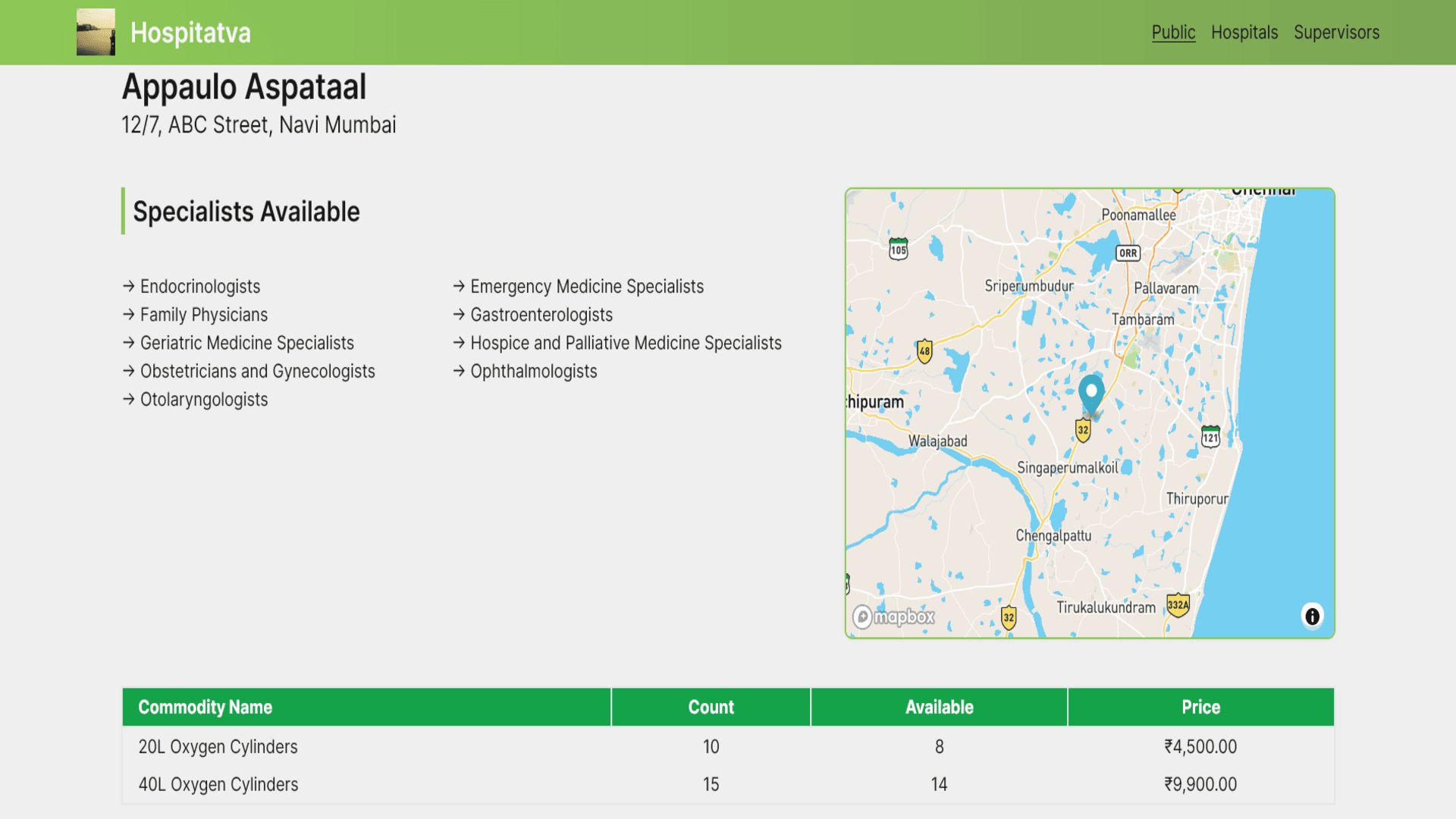The image size is (1456, 819).
Task: Click the route 121 shield marker
Action: click(1210, 437)
